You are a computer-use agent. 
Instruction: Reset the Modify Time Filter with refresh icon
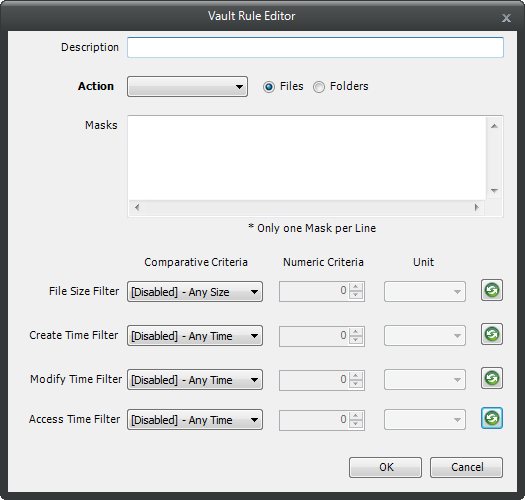[492, 378]
